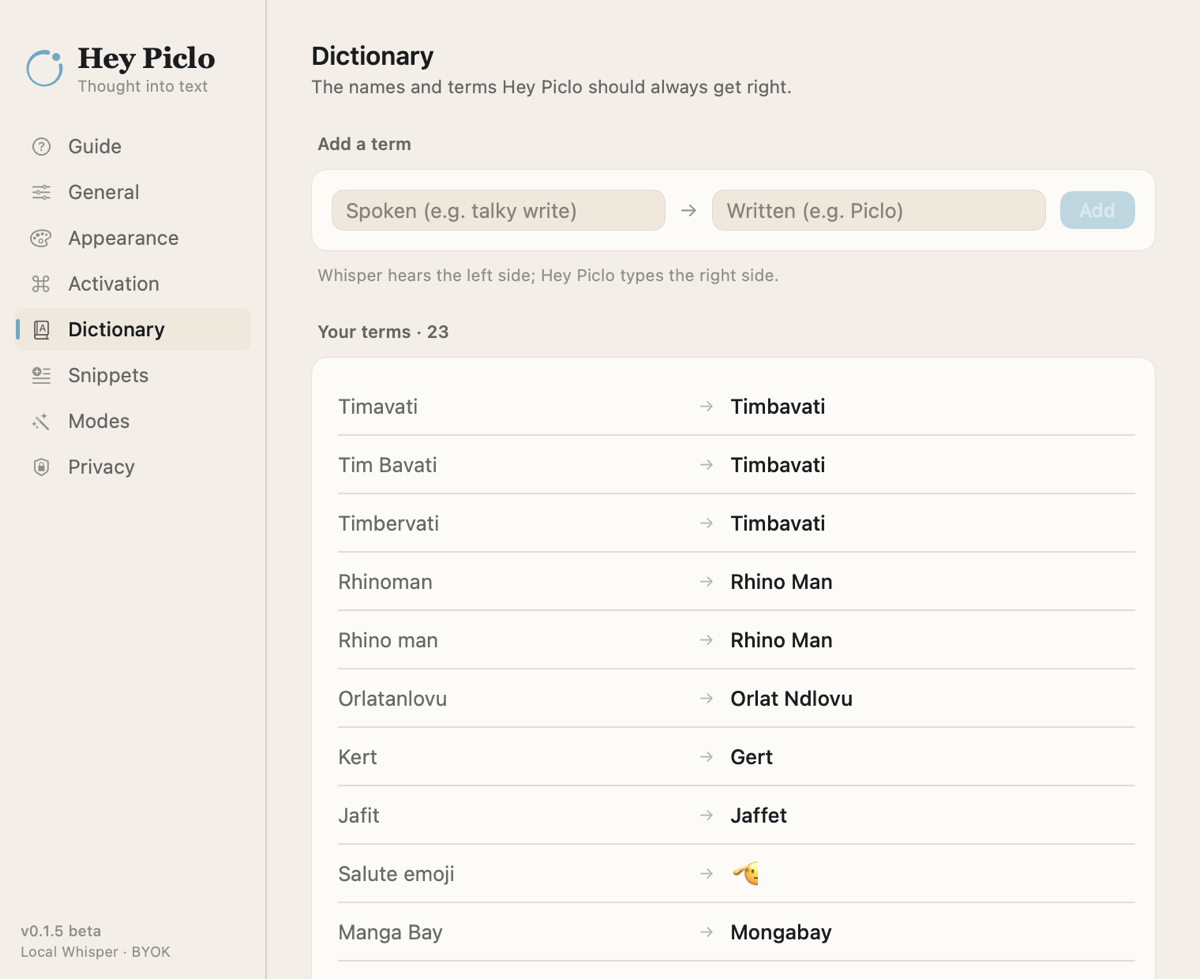The image size is (1200, 979).
Task: Click Timbavati in the Timavati row
Action: click(x=777, y=407)
